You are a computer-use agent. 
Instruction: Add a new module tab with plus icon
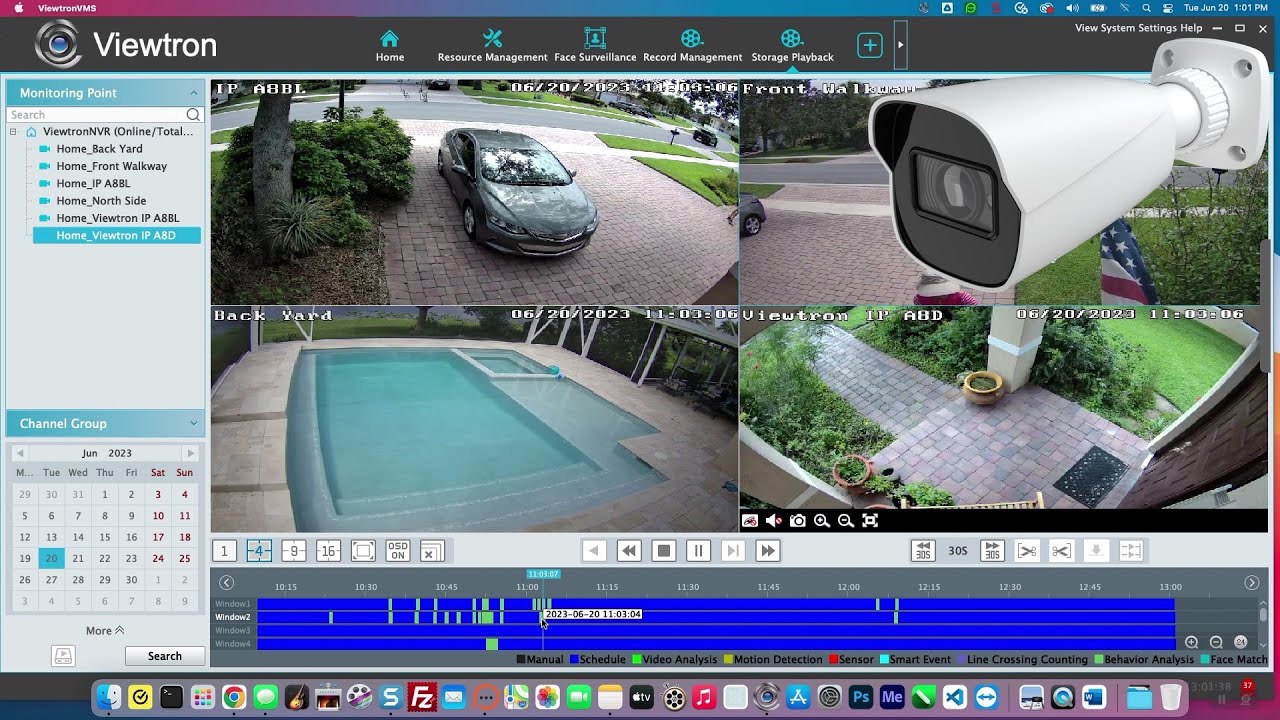click(x=870, y=45)
